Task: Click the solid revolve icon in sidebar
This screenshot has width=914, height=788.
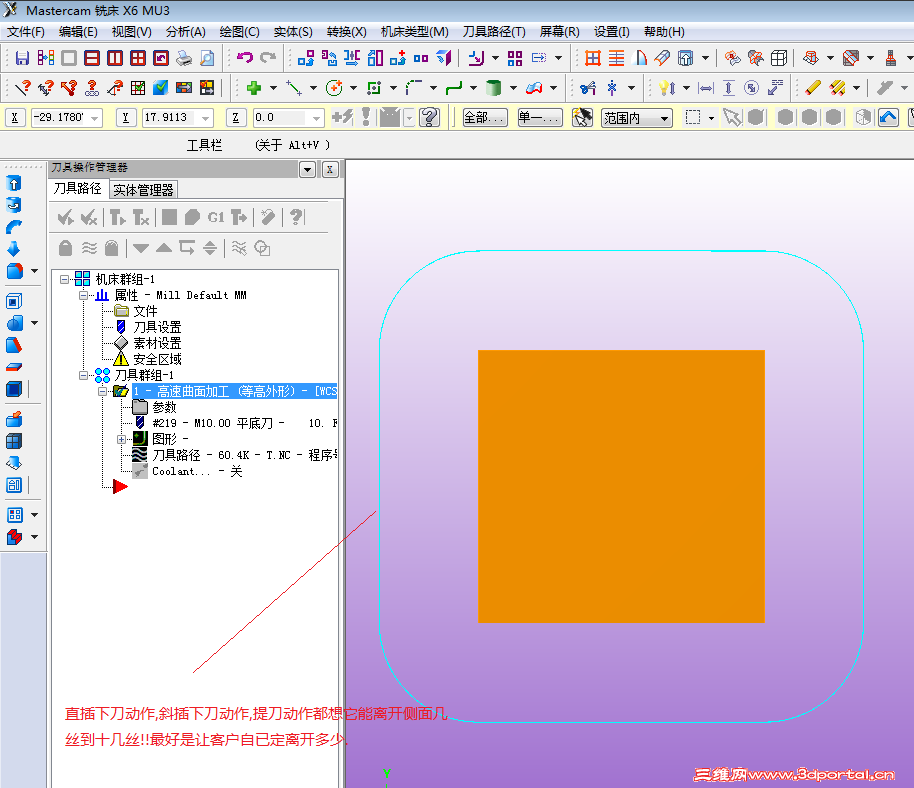Action: point(14,205)
